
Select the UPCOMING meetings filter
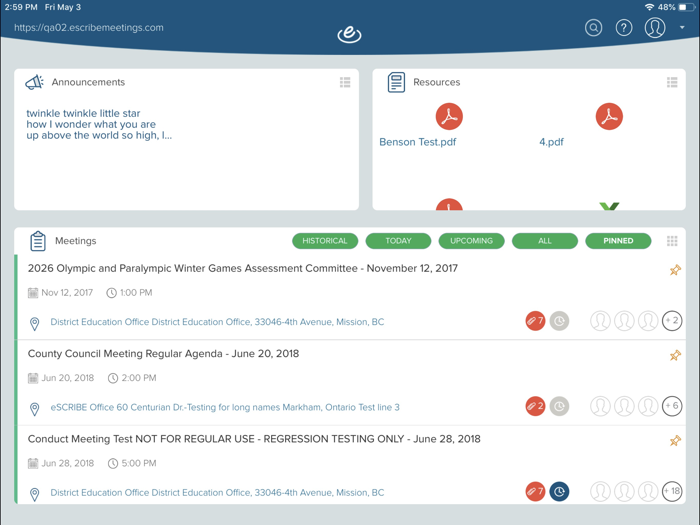[471, 241]
